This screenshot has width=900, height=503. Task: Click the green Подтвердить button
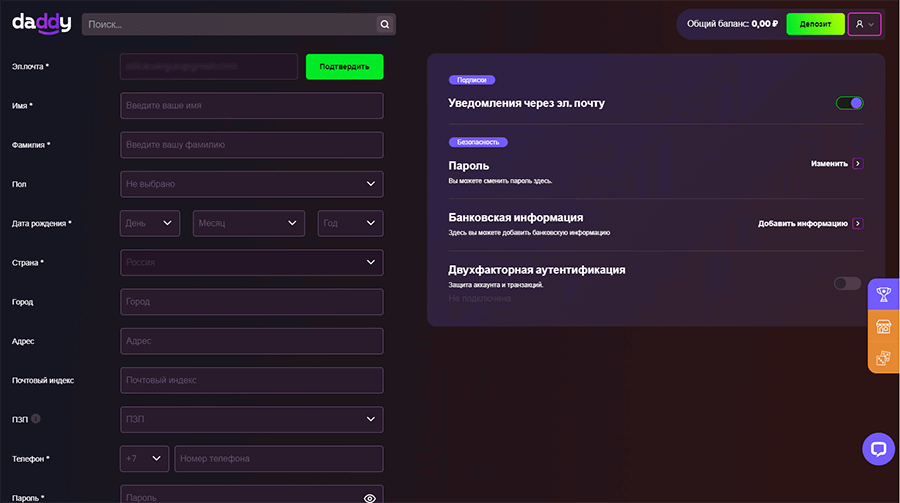click(344, 67)
